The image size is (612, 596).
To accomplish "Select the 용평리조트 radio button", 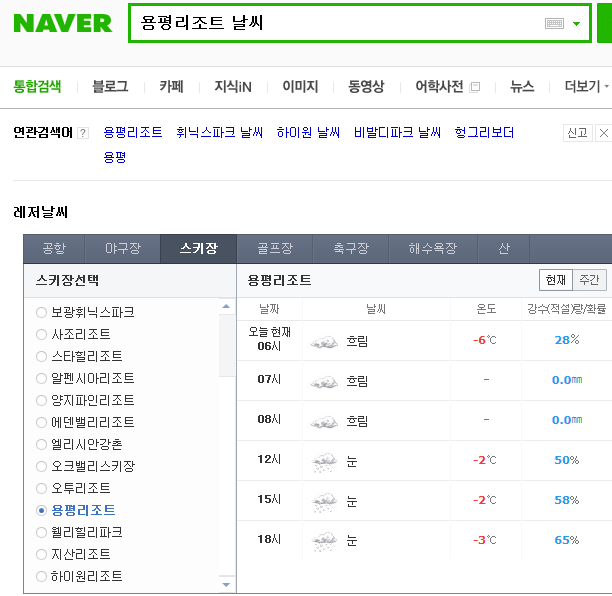I will tap(41, 511).
